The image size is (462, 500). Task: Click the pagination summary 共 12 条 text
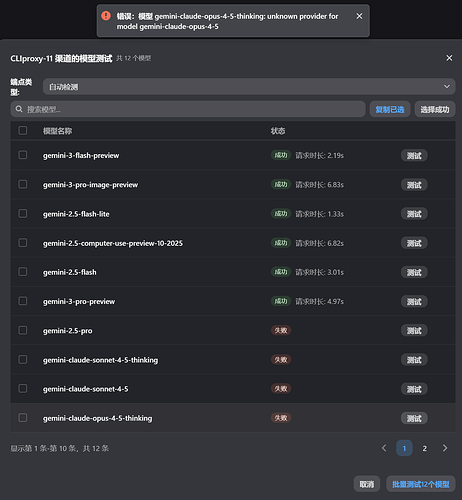96,448
